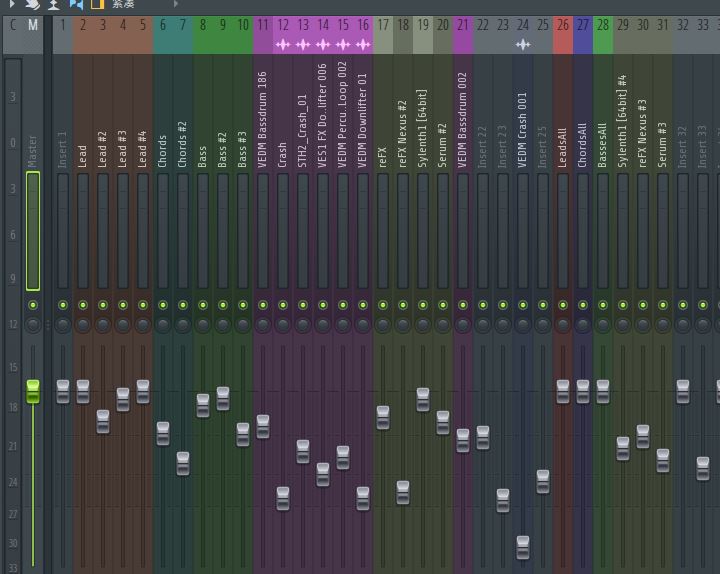Click the Bass #2 pan knob

tap(223, 325)
